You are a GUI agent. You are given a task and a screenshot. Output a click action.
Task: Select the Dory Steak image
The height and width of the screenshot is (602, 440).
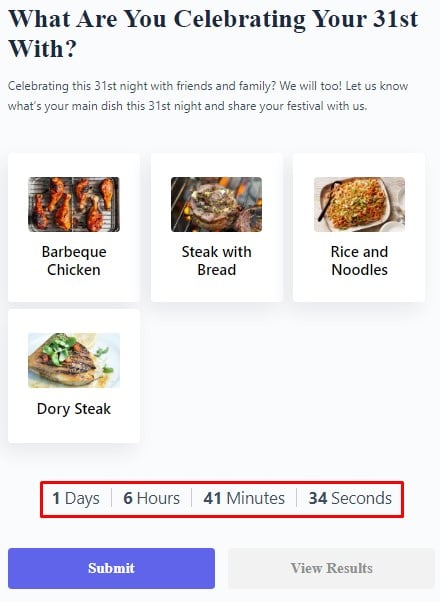(x=74, y=361)
